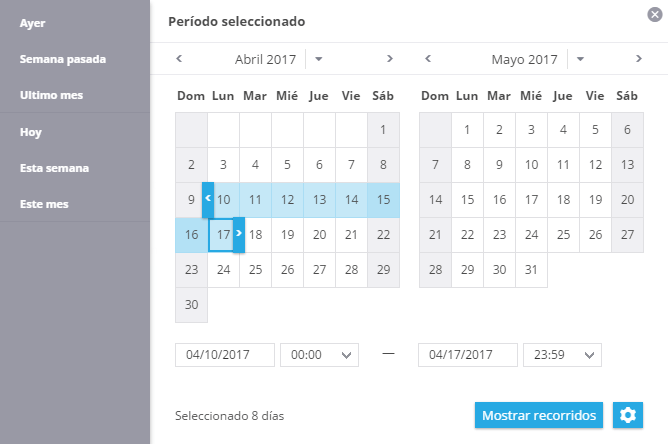Select May 18 in the calendar
The height and width of the screenshot is (444, 668).
[x=563, y=200]
